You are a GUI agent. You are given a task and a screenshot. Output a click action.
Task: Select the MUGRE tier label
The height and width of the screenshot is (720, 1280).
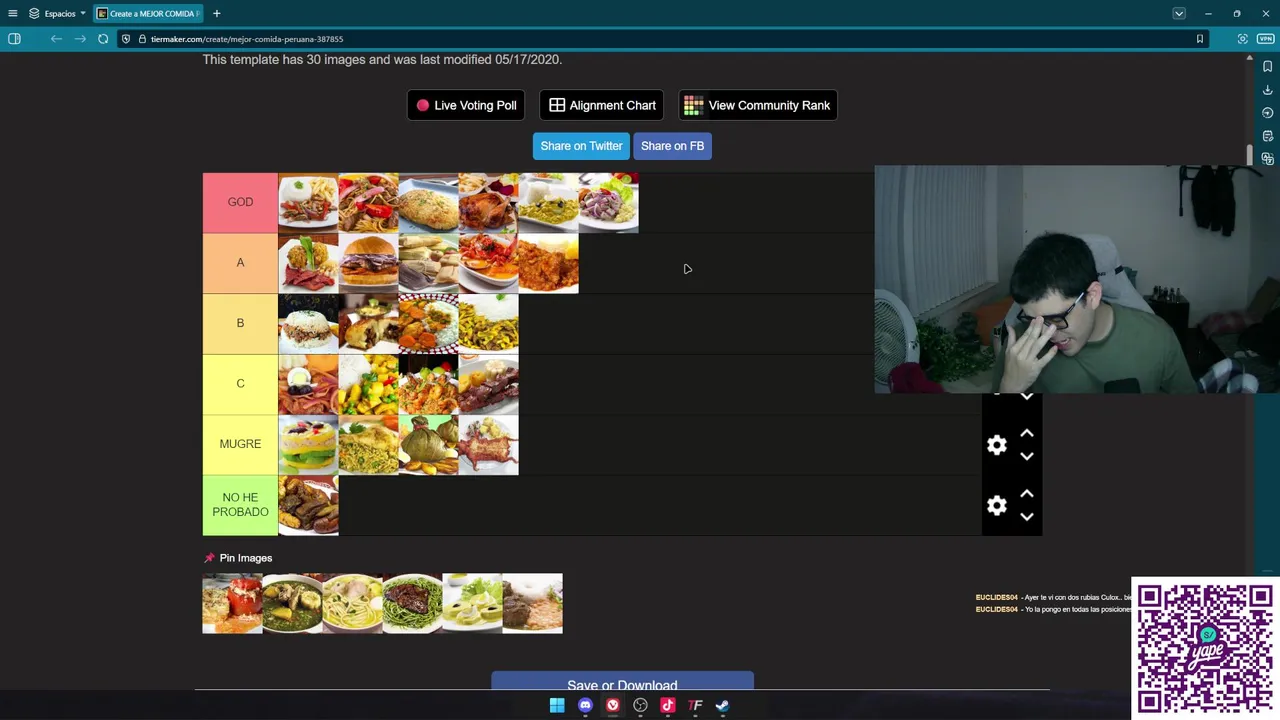(240, 444)
